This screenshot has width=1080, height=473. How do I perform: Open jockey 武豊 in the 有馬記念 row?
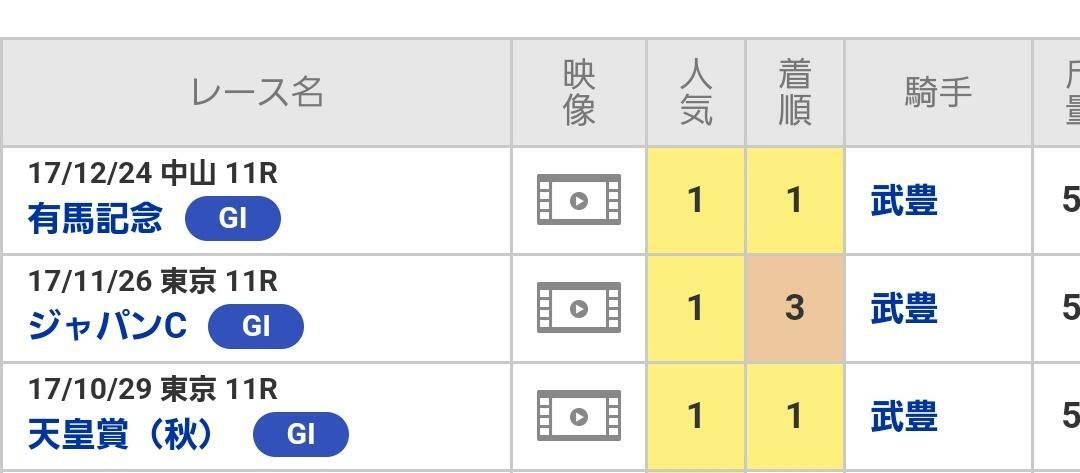[903, 201]
